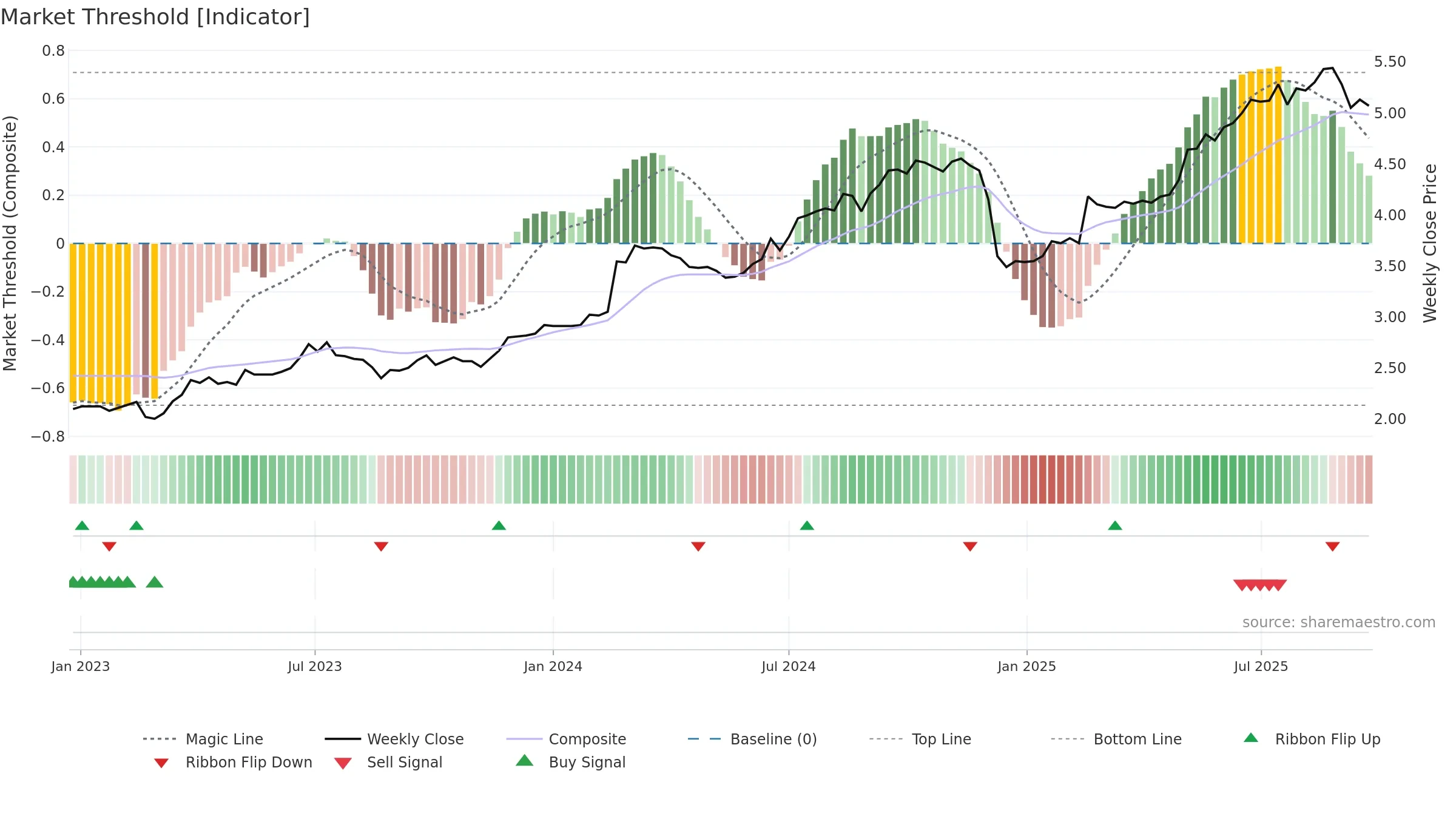Viewport: 1456px width, 819px height.
Task: Click the ribbon flip down marker near April 2024
Action: [x=698, y=547]
